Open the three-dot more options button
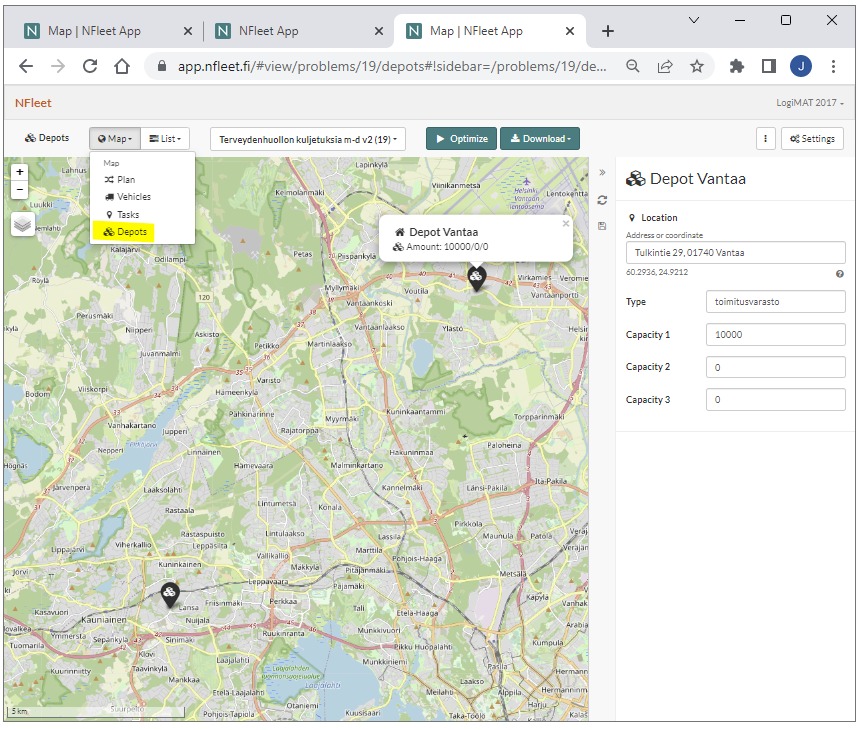862x730 pixels. pyautogui.click(x=765, y=139)
